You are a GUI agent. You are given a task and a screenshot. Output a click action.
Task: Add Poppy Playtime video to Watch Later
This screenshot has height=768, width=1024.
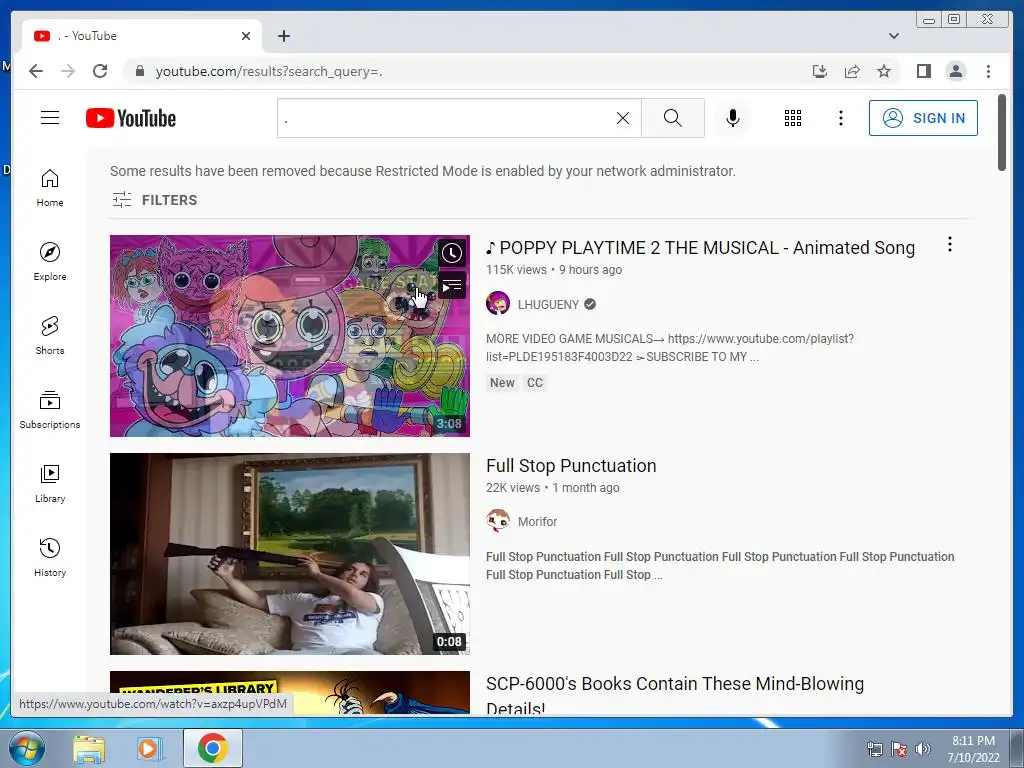pyautogui.click(x=451, y=253)
